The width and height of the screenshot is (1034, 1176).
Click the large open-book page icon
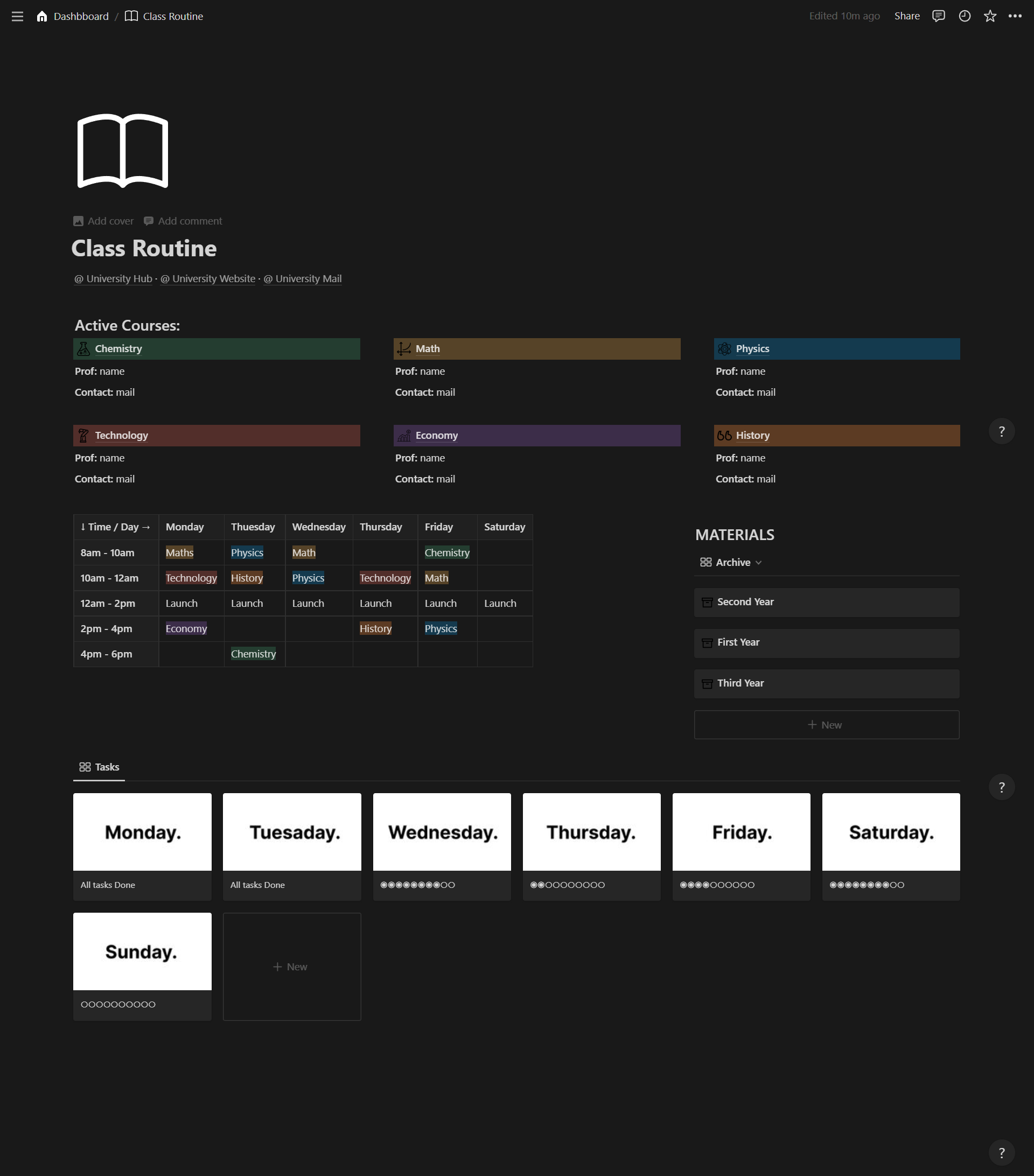[123, 151]
